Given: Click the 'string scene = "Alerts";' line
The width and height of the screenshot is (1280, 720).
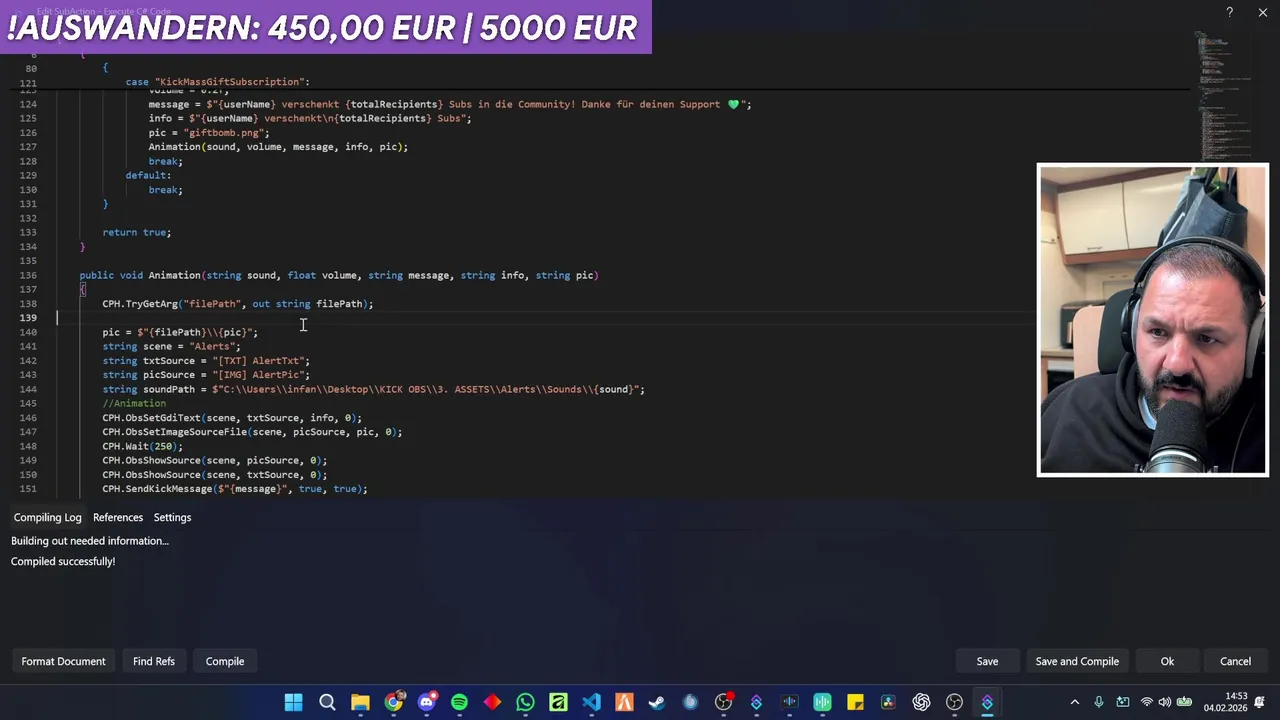Looking at the screenshot, I should coord(171,346).
